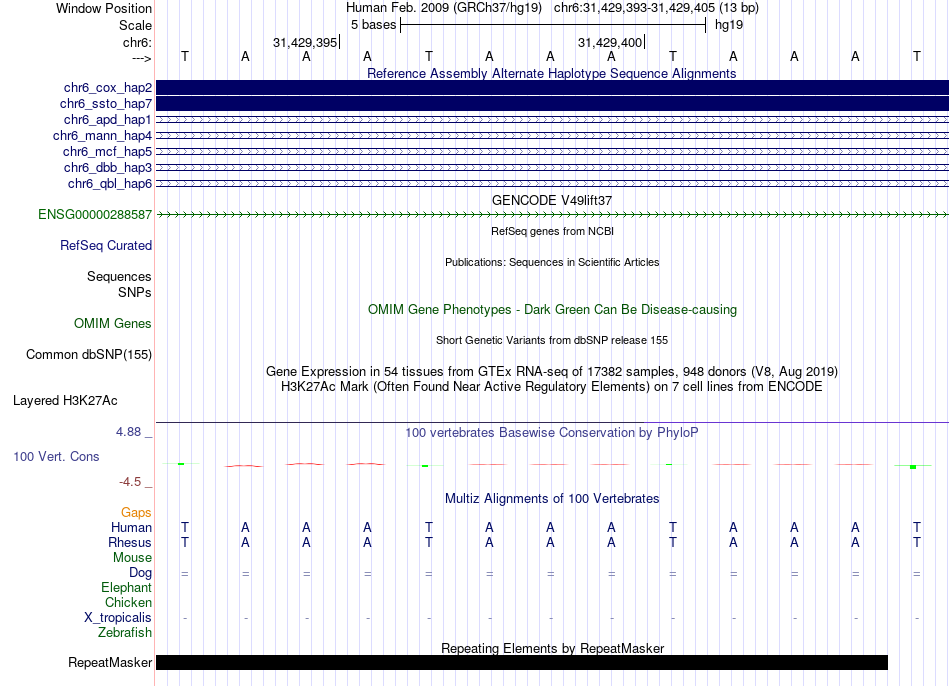Viewport: 950px width, 686px height.
Task: Open the Reference Assembly Alternate Haplotype Sequence Alignments title
Action: coord(552,73)
